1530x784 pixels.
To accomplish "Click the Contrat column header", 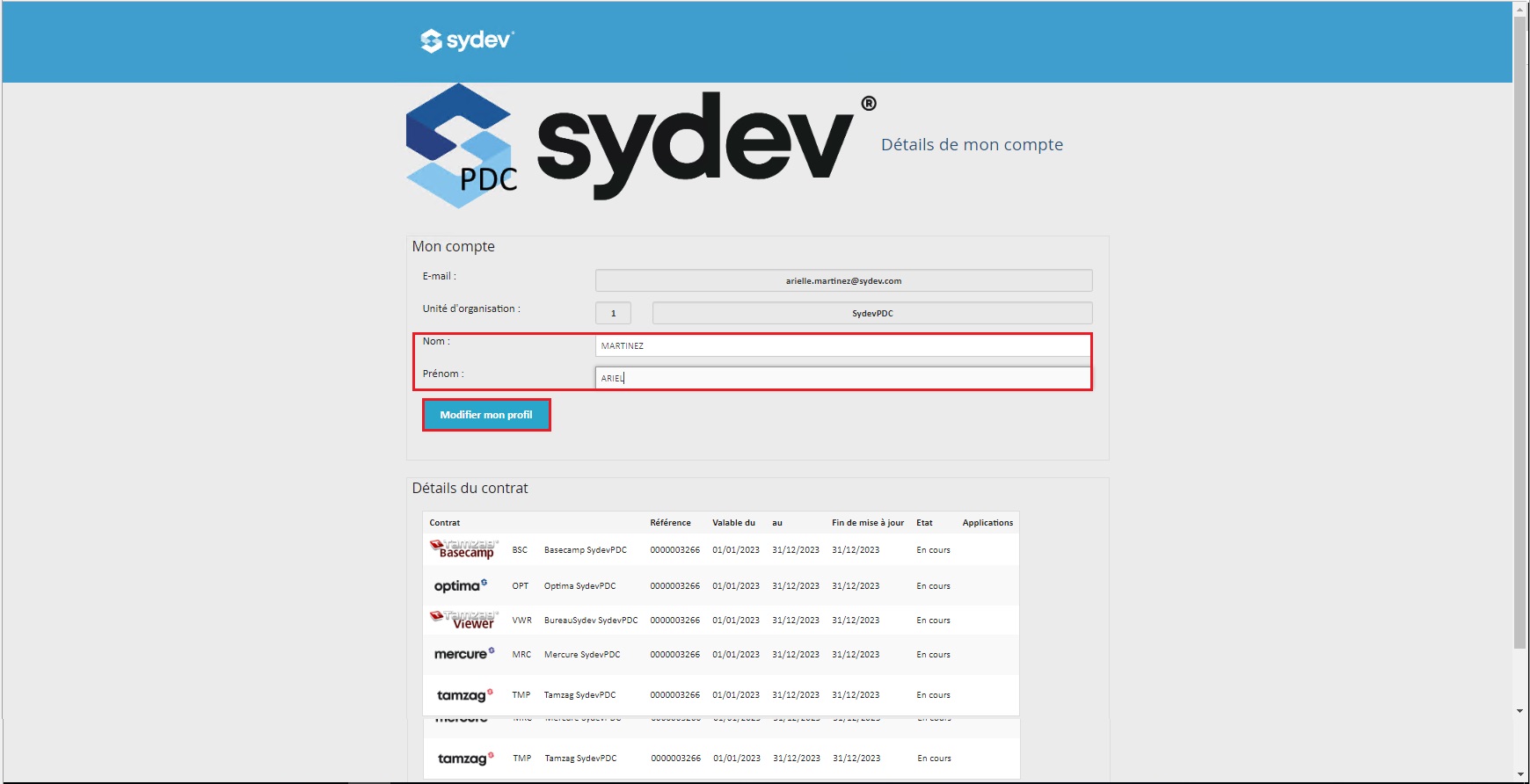I will [445, 523].
